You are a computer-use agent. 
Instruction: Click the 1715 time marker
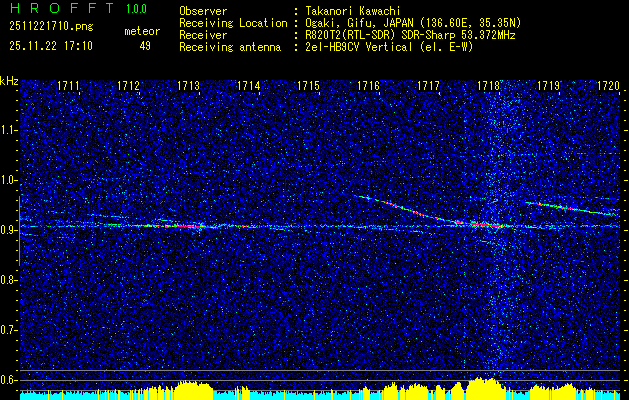click(308, 85)
